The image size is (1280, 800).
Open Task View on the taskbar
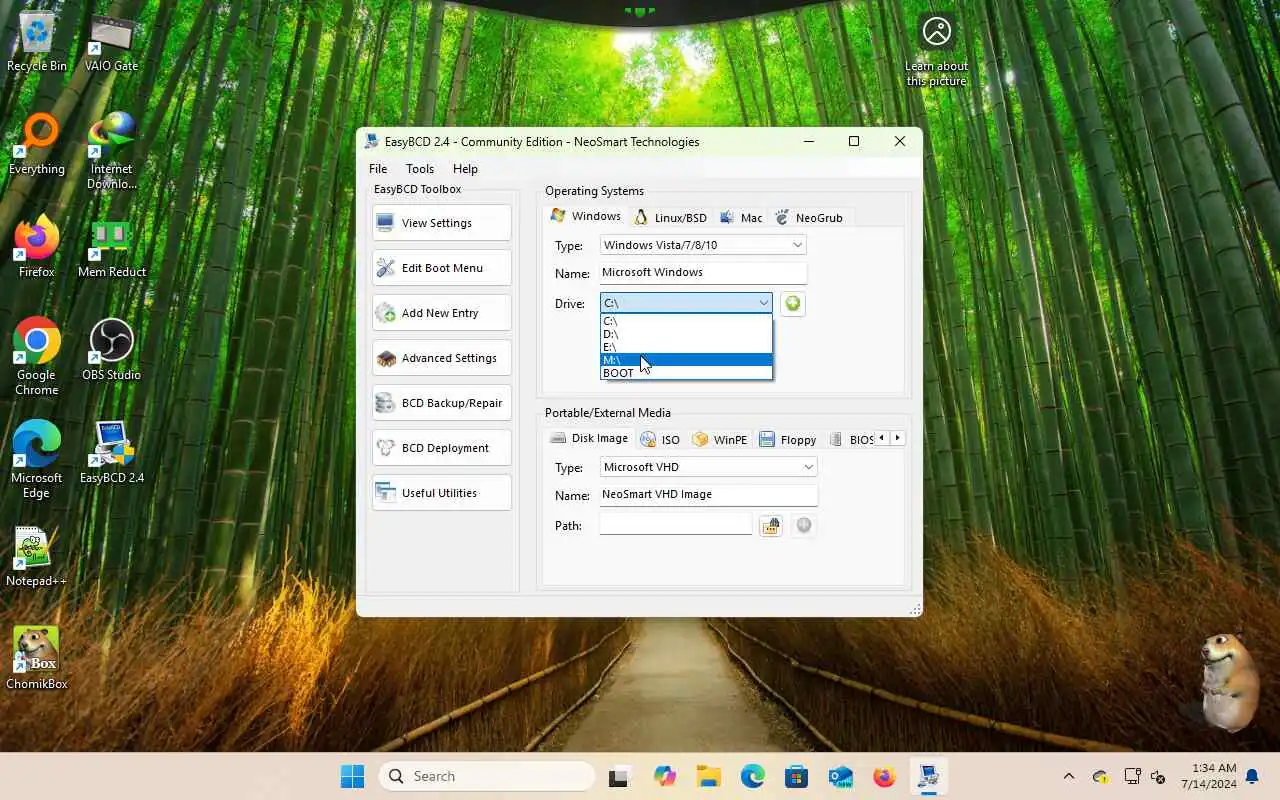point(620,776)
